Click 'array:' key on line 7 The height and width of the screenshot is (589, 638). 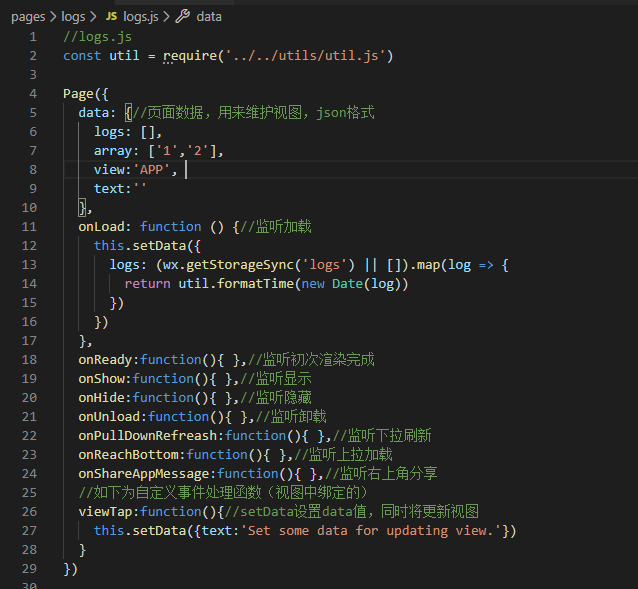tap(116, 151)
